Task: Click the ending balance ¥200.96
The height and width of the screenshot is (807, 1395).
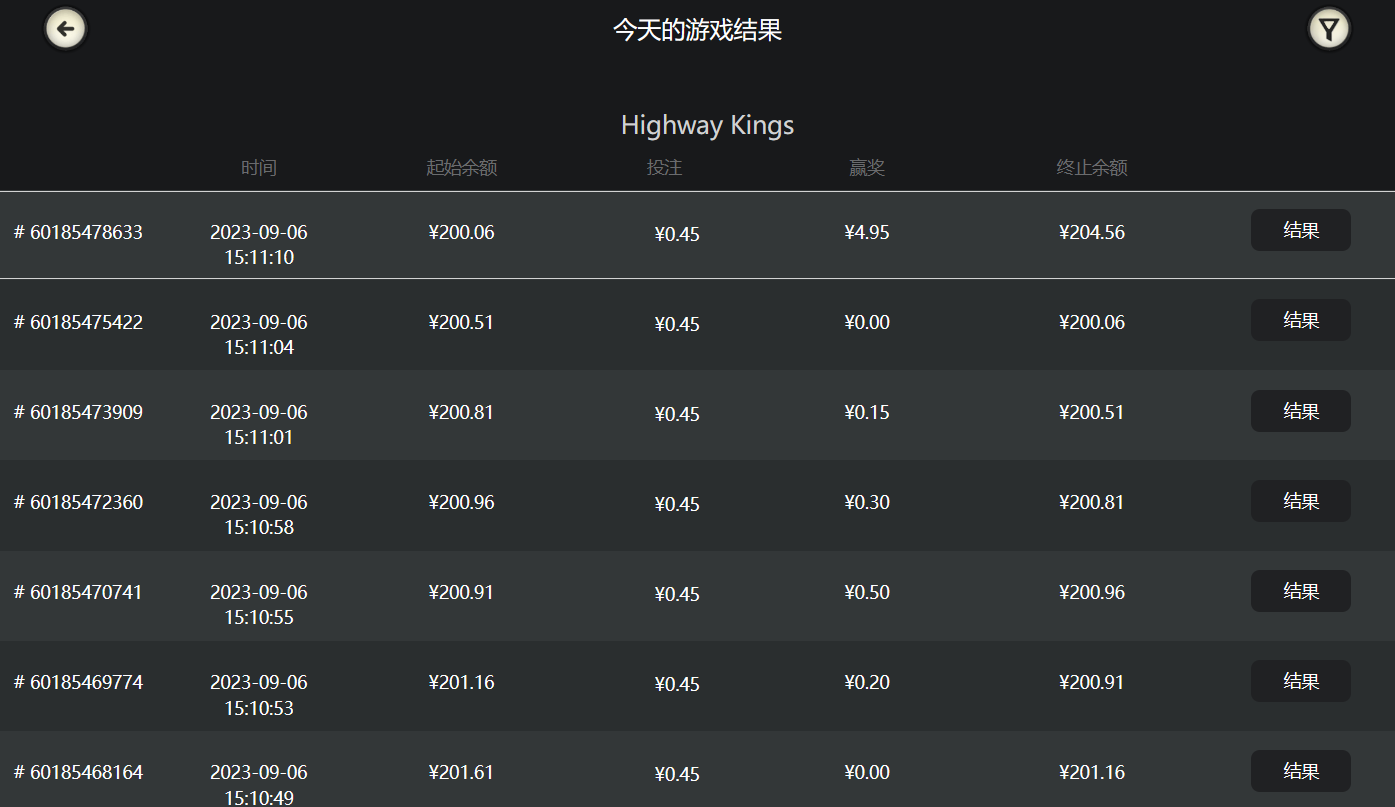Action: [x=1092, y=593]
